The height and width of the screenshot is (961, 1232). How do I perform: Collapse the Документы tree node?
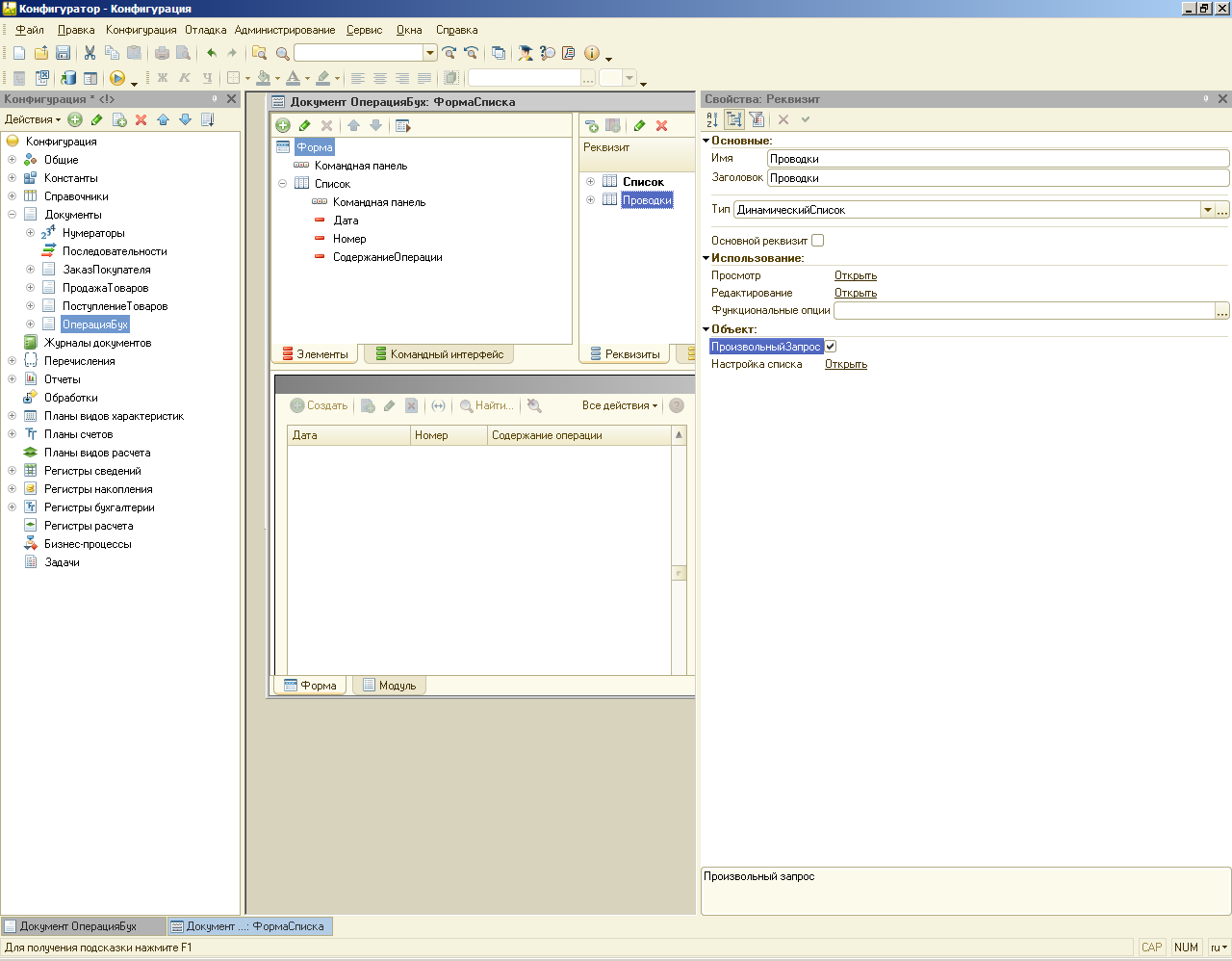[12, 215]
